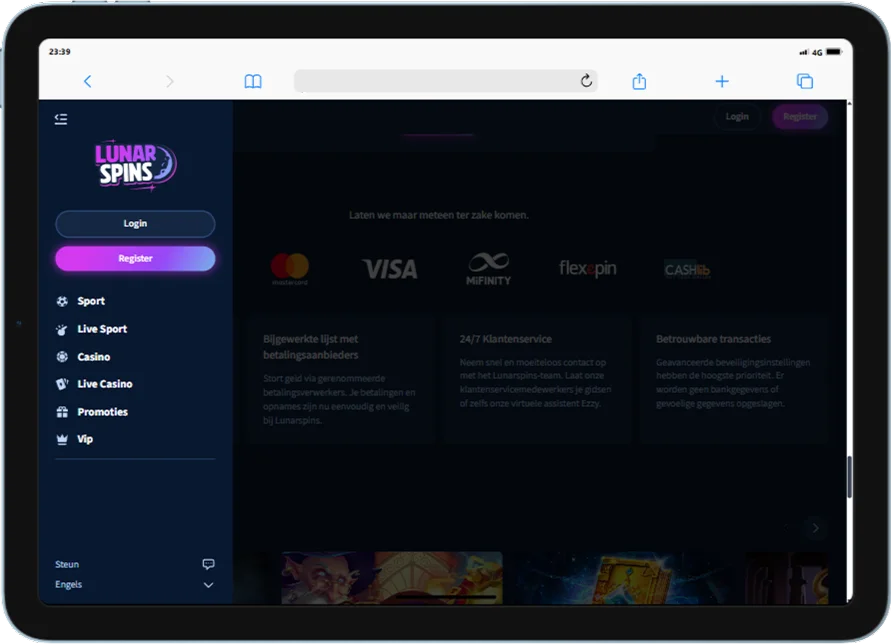The height and width of the screenshot is (644, 891).
Task: Click the VISA logo
Action: coord(390,269)
